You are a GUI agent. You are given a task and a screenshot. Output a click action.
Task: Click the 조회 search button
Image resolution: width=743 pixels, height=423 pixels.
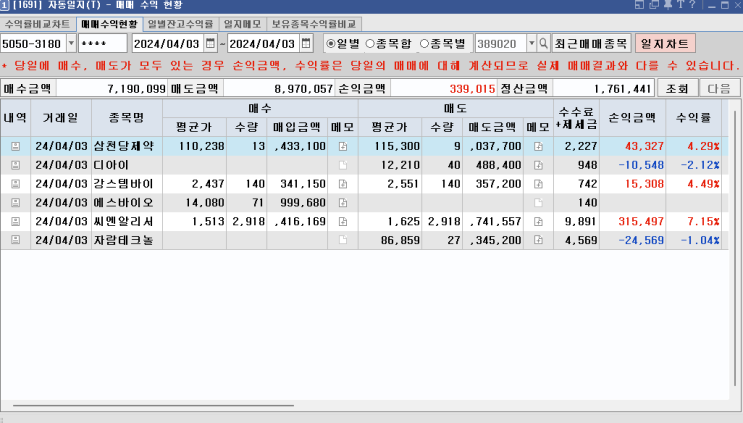[677, 89]
